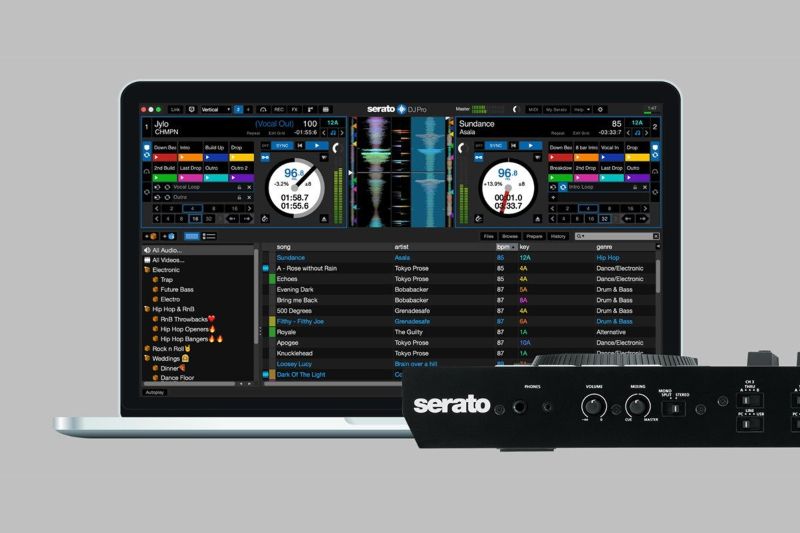Open the Help dropdown menu
This screenshot has height=533, width=800.
(x=582, y=109)
